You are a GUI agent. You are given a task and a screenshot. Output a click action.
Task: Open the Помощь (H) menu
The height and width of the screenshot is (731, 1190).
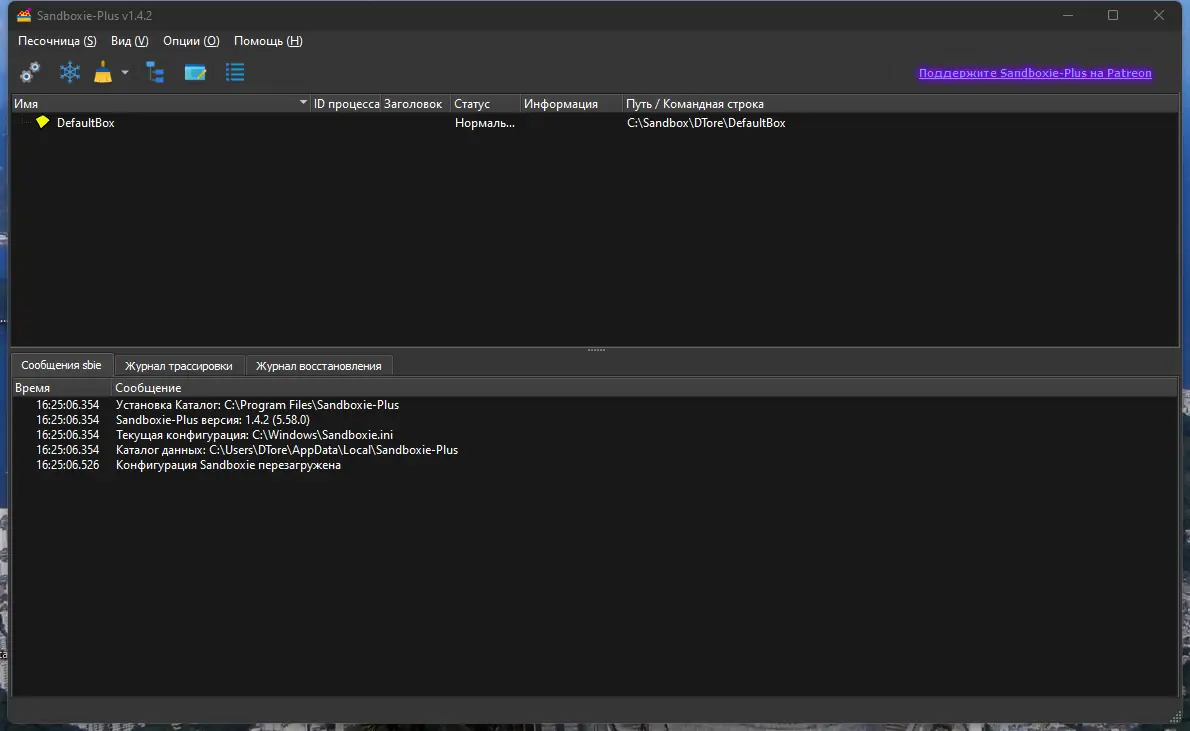pyautogui.click(x=268, y=41)
